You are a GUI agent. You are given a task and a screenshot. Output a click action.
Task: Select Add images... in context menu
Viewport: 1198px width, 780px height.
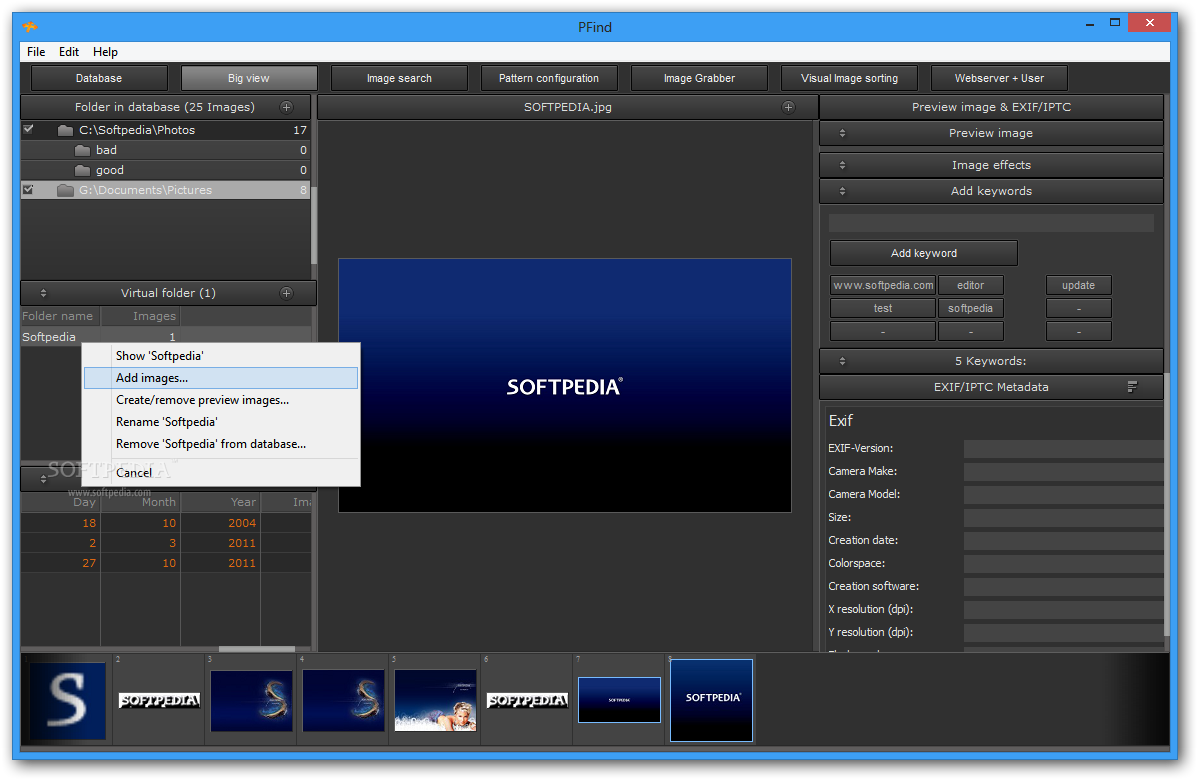[x=220, y=378]
